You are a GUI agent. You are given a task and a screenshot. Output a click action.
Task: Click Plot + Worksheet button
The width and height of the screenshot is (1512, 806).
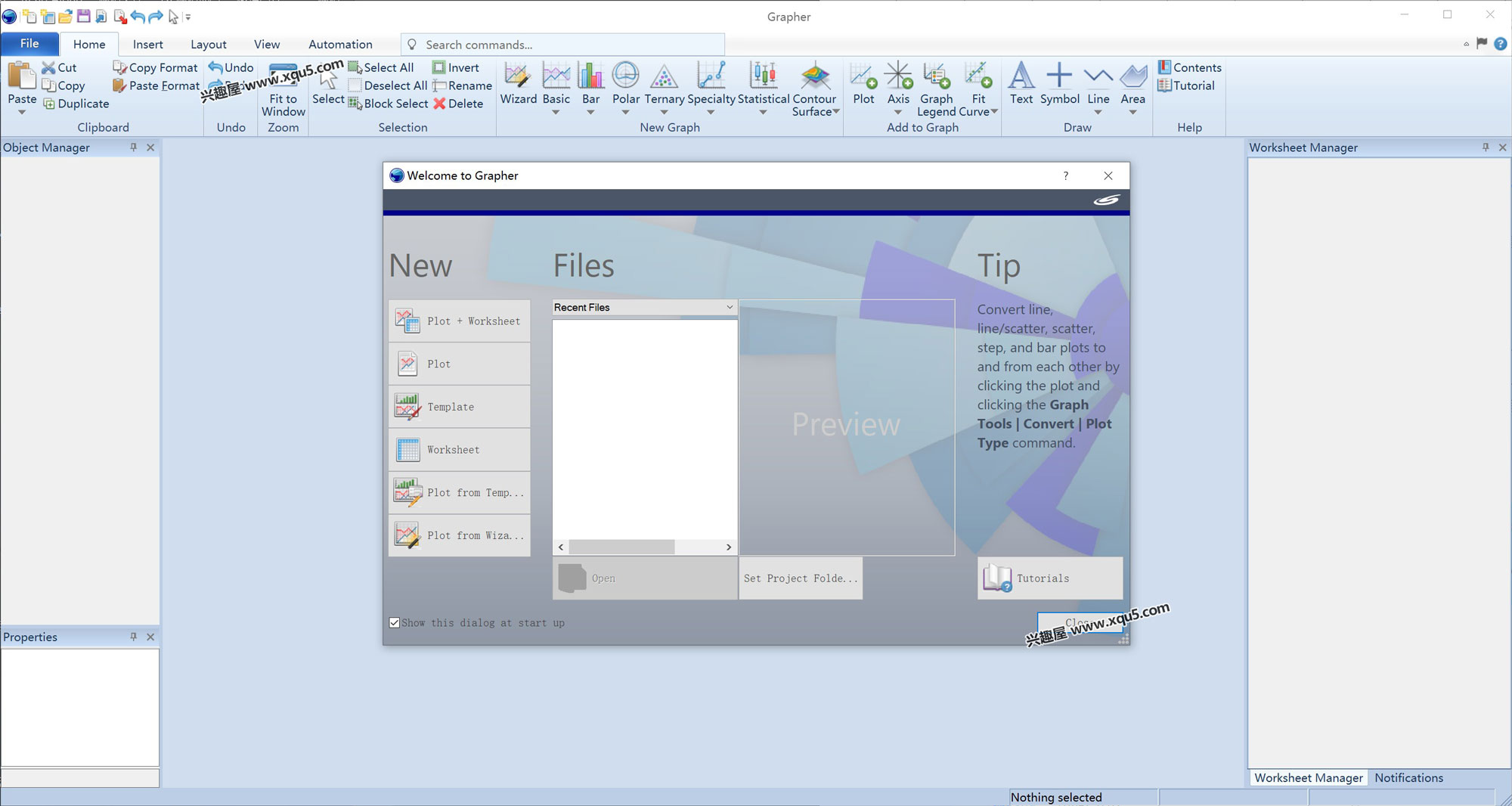(460, 321)
